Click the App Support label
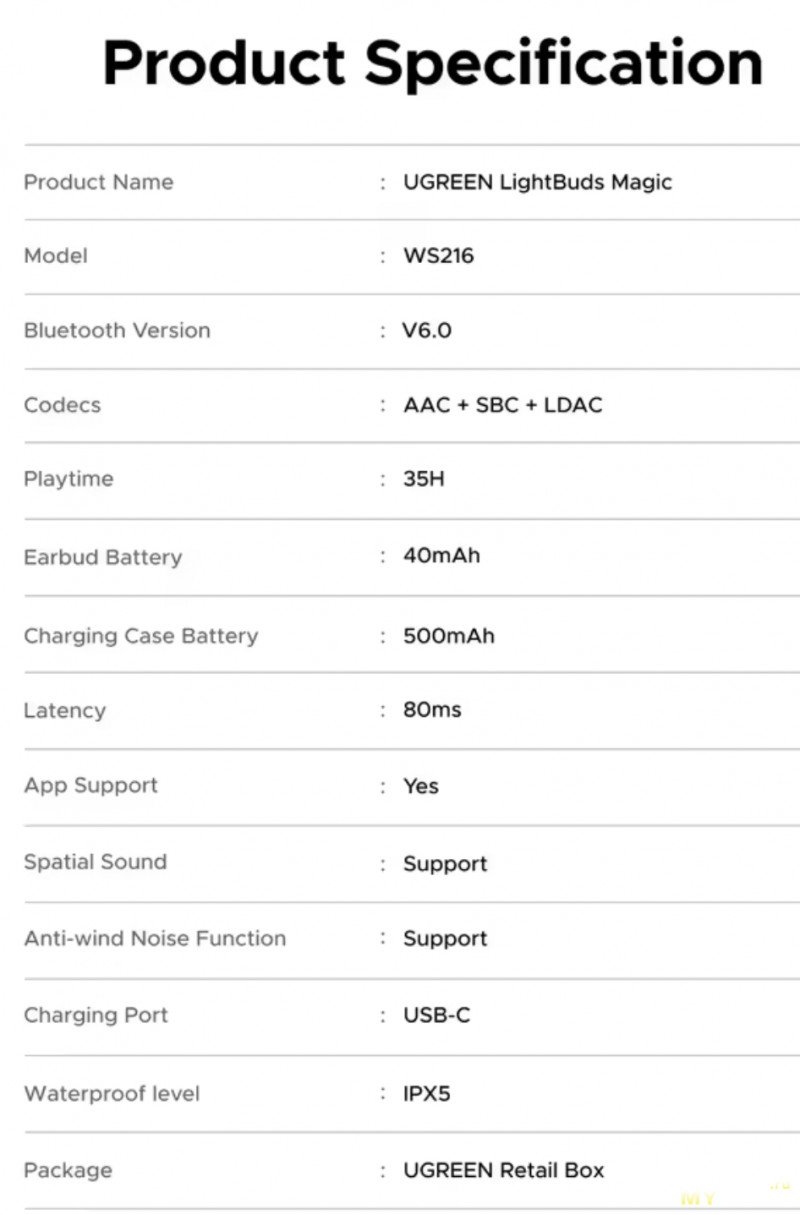Viewport: 800px width, 1215px height. point(91,786)
